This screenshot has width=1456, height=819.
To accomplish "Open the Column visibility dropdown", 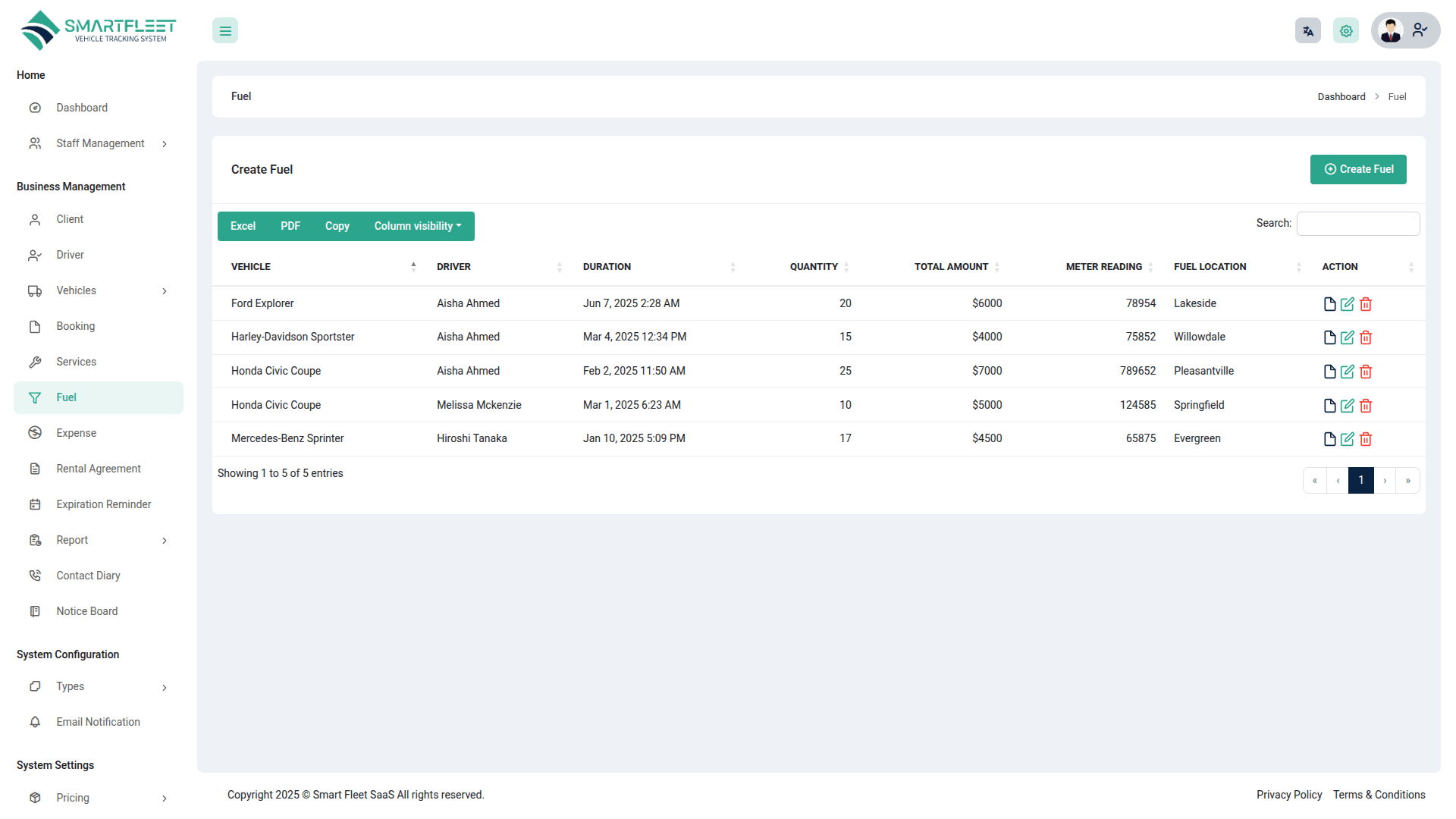I will (417, 226).
